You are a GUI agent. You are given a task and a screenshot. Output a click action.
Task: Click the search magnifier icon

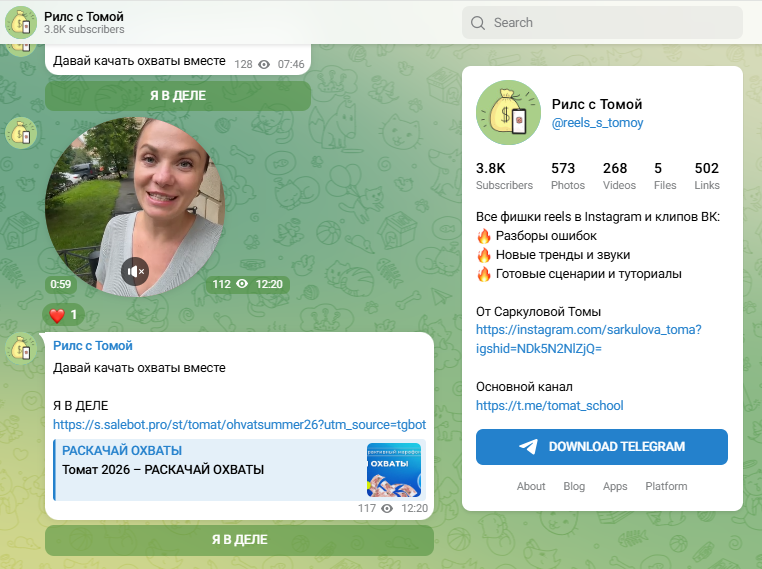tap(478, 23)
